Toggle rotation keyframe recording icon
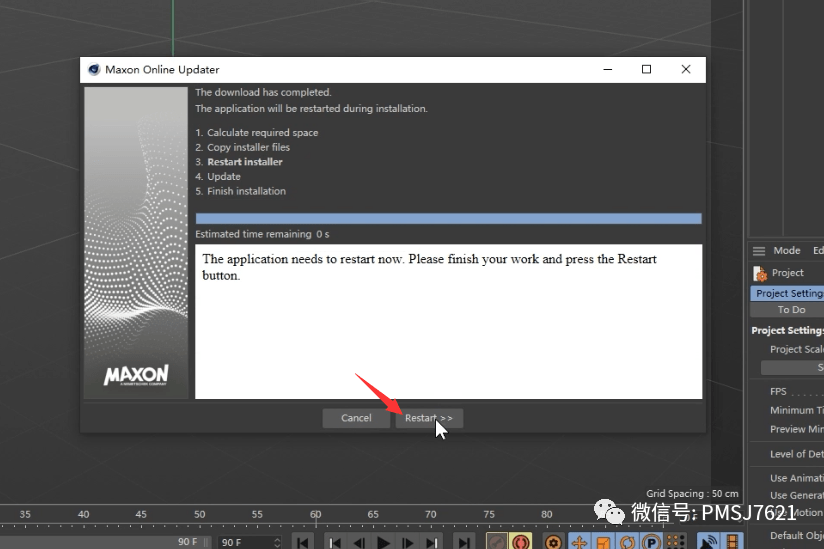Viewport: 824px width, 549px height. coord(630,542)
